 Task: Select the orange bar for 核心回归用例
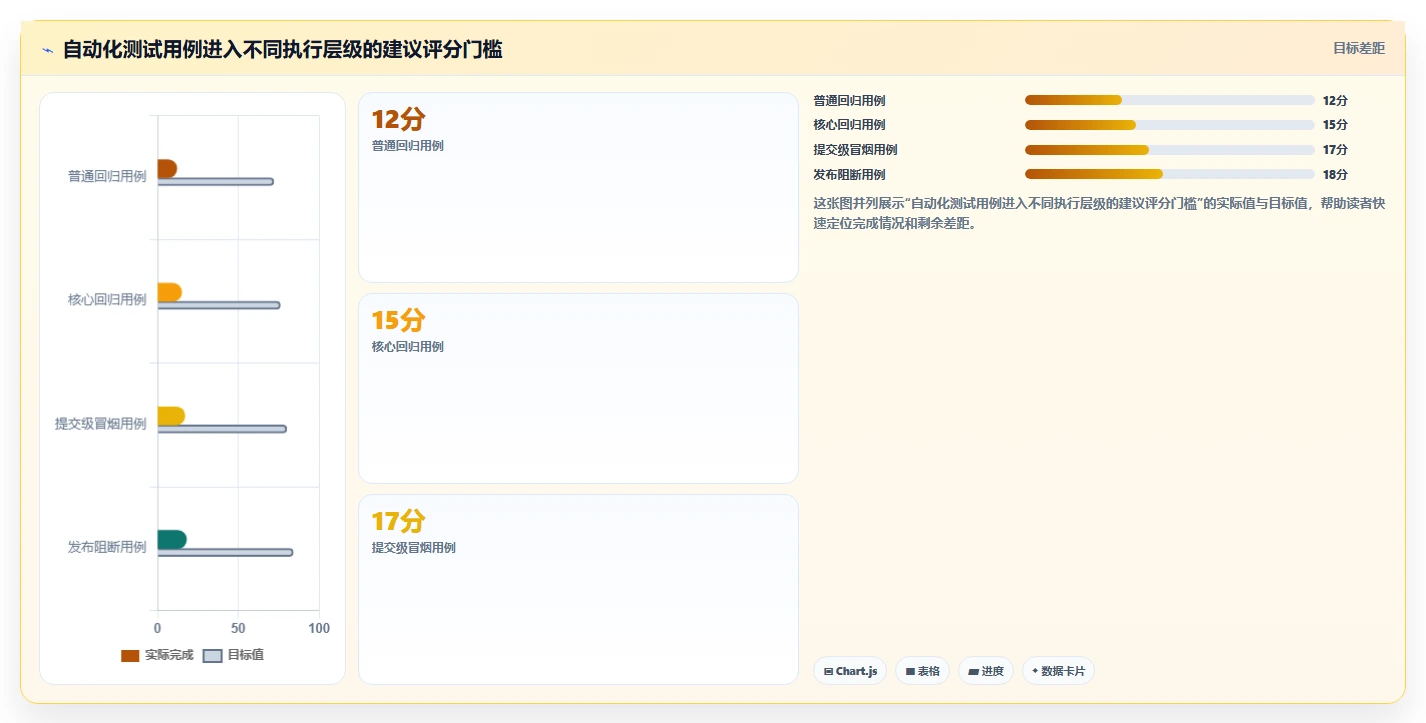[169, 293]
